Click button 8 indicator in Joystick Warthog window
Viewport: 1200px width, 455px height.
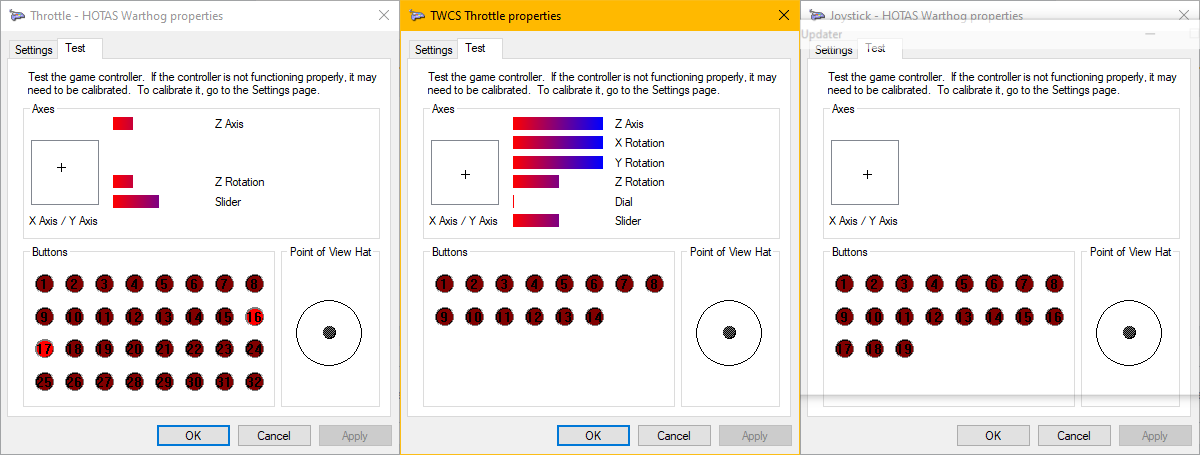coord(1054,284)
